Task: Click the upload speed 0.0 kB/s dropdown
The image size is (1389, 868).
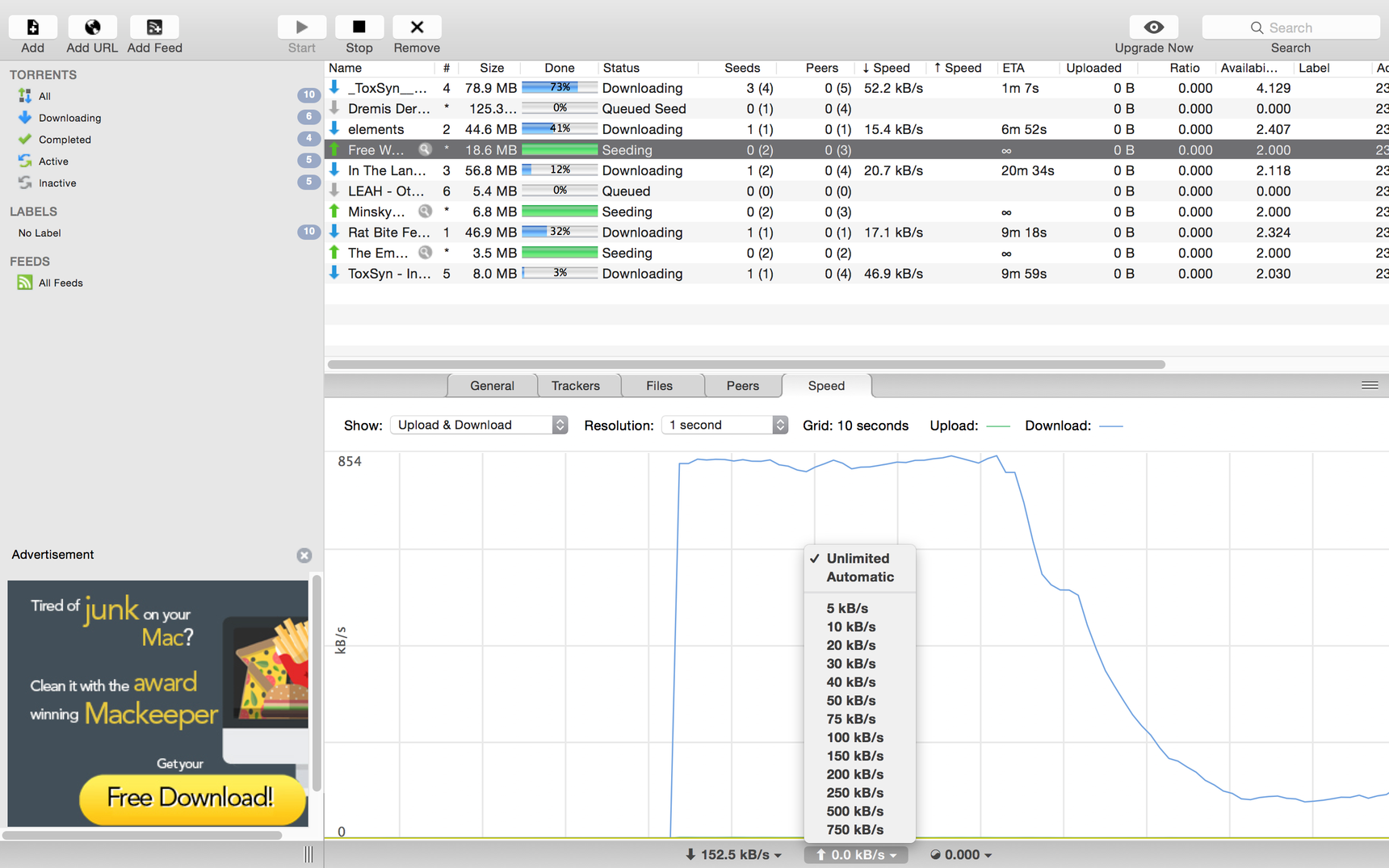Action: point(856,854)
